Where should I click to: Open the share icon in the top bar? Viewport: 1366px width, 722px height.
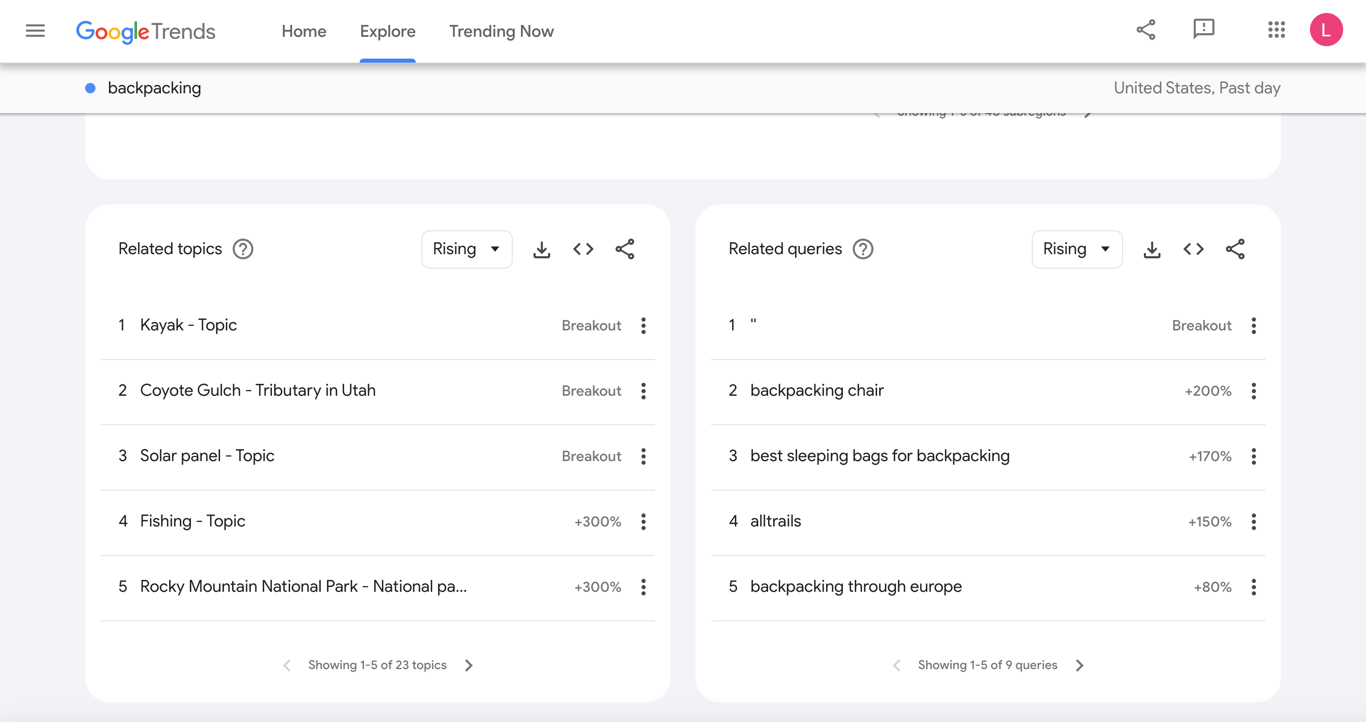click(1145, 30)
